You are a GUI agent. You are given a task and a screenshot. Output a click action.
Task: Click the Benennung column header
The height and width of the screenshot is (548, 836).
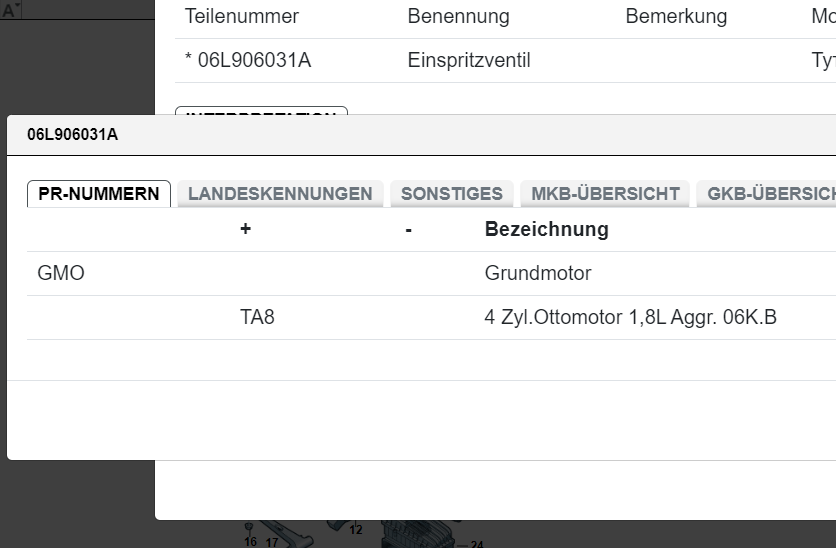click(x=458, y=17)
